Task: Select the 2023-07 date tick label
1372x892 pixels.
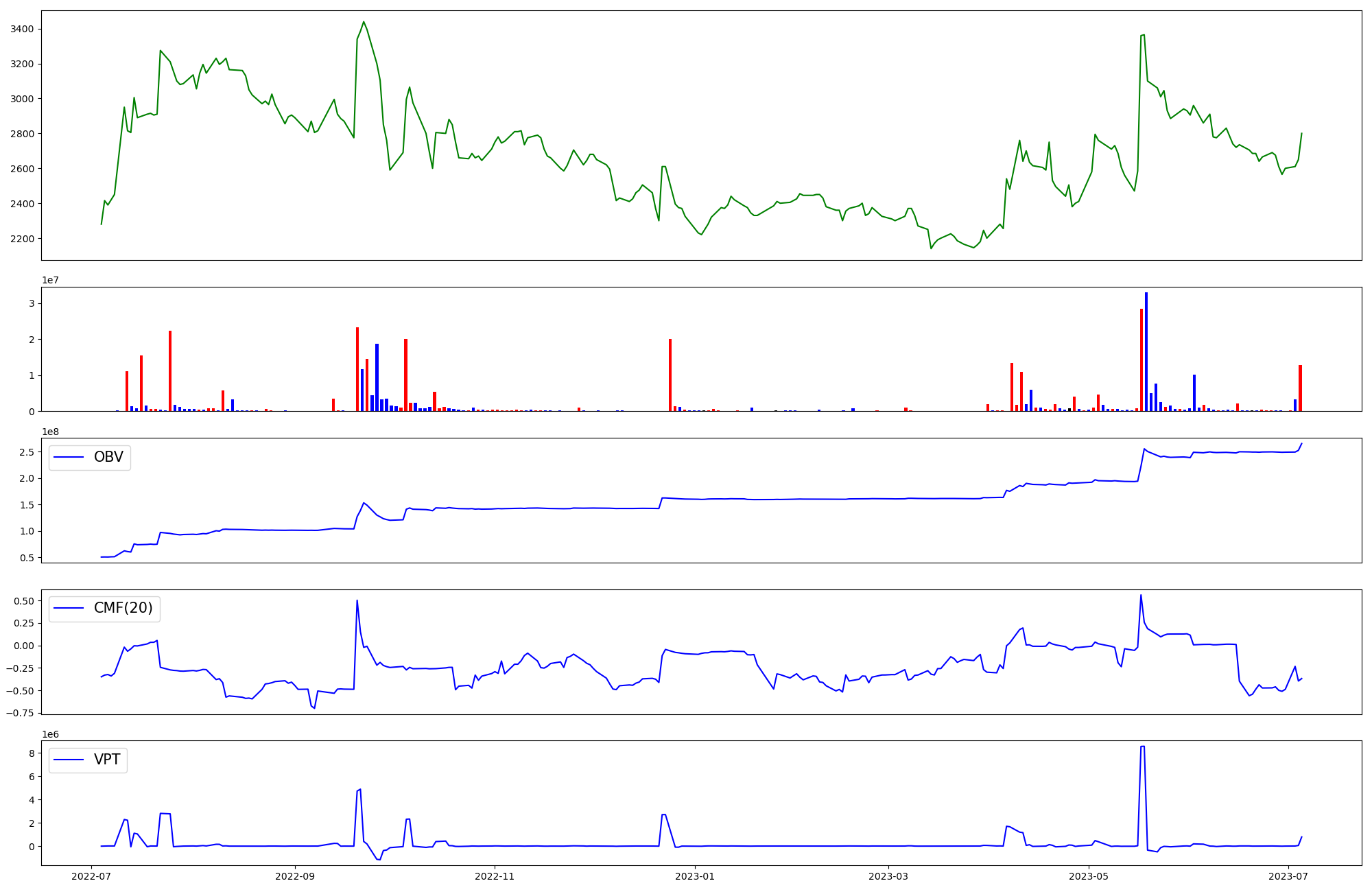Action: (x=1288, y=876)
